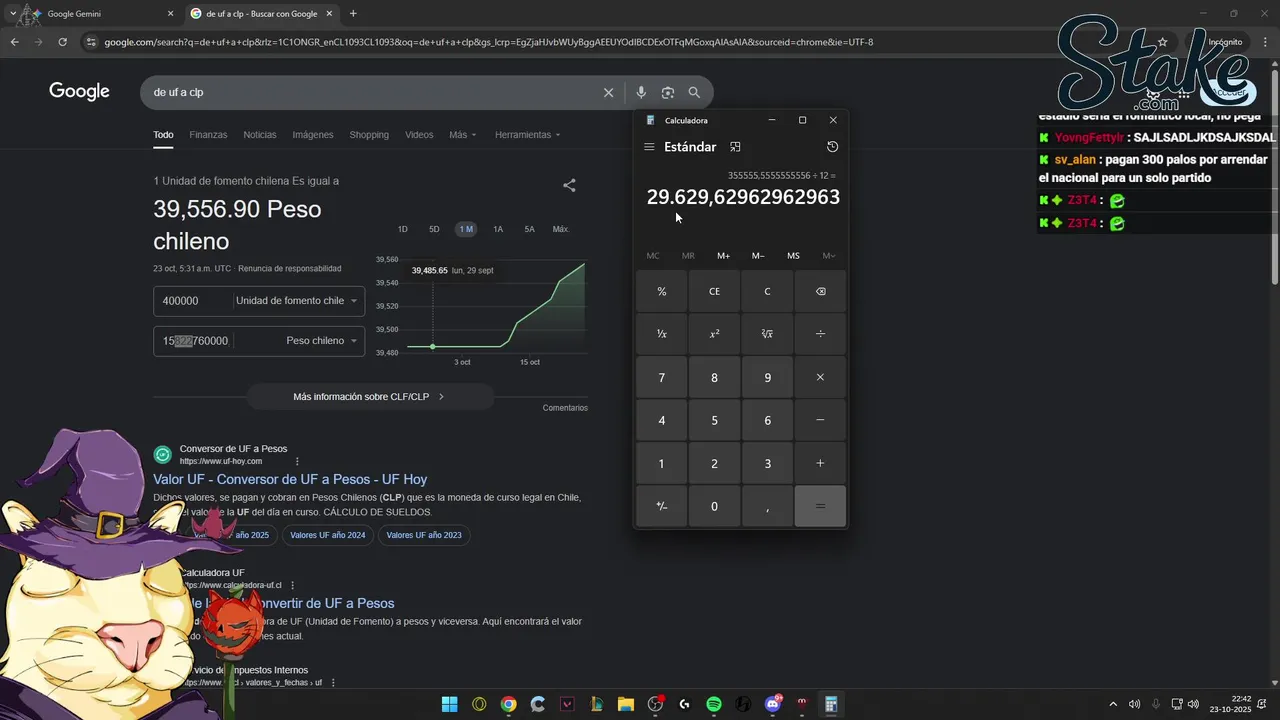Select the 1D chart range

[403, 229]
